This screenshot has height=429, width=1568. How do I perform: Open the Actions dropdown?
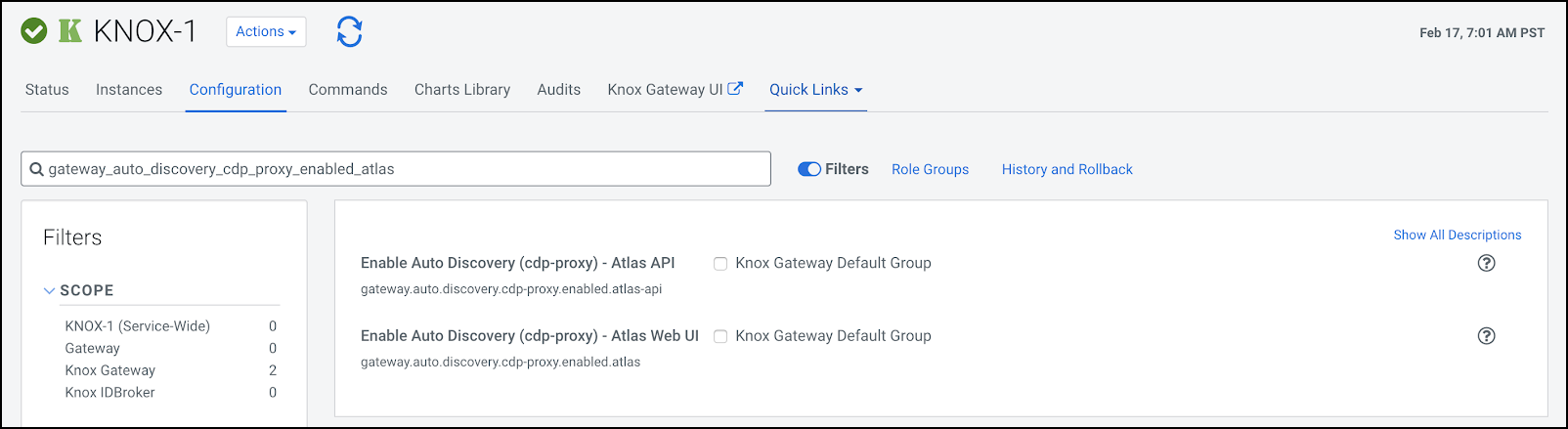(x=266, y=31)
